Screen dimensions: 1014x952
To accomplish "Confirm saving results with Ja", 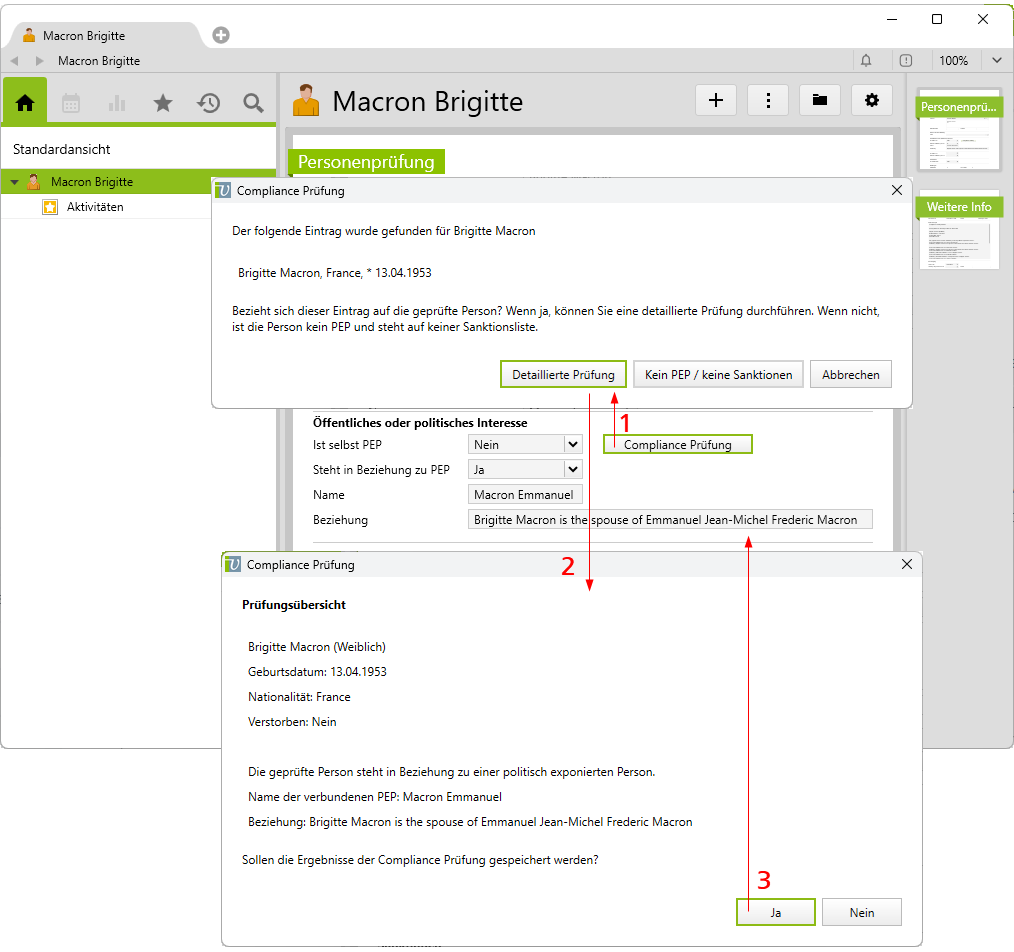I will (x=775, y=913).
